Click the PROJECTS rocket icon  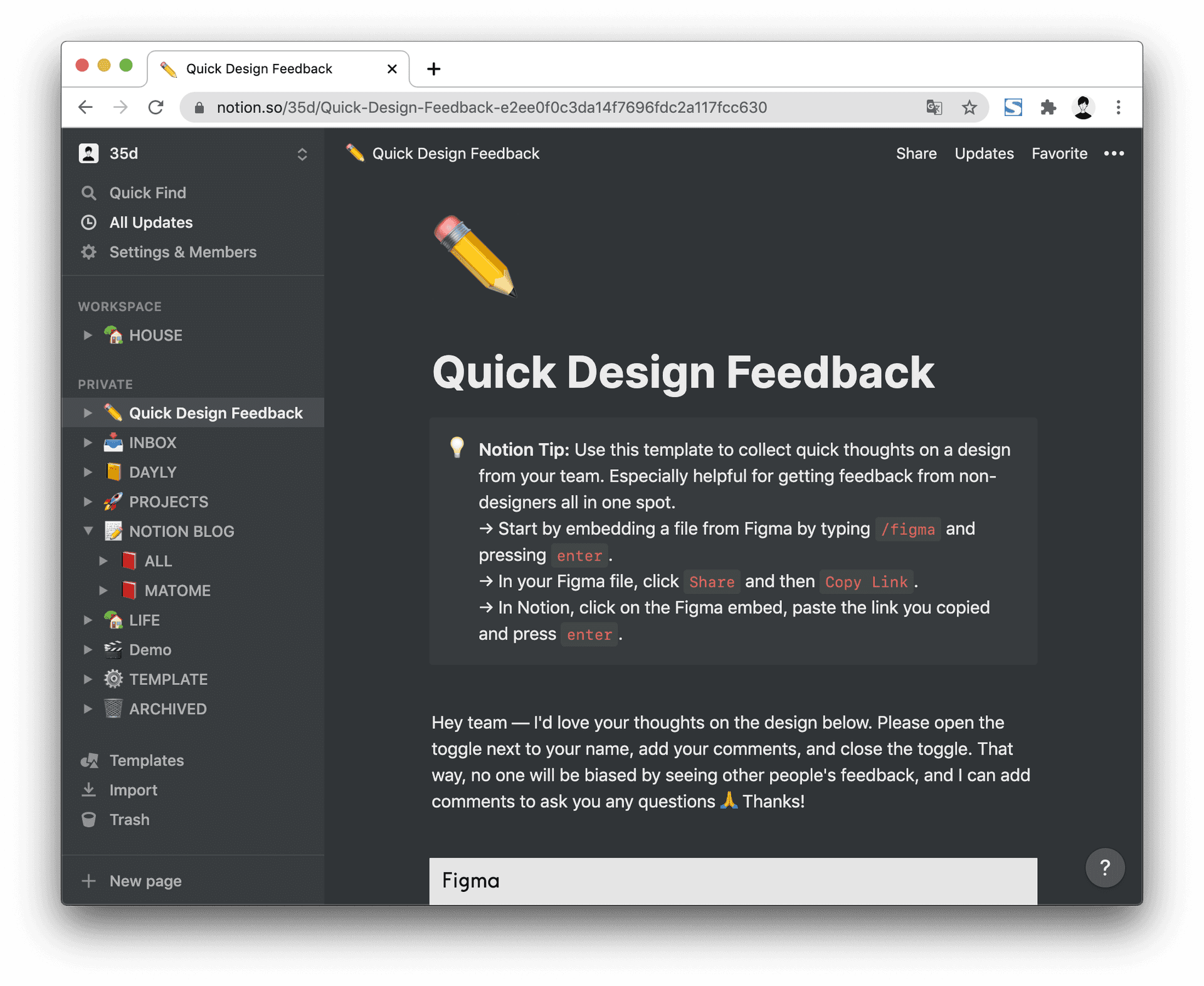pos(114,501)
